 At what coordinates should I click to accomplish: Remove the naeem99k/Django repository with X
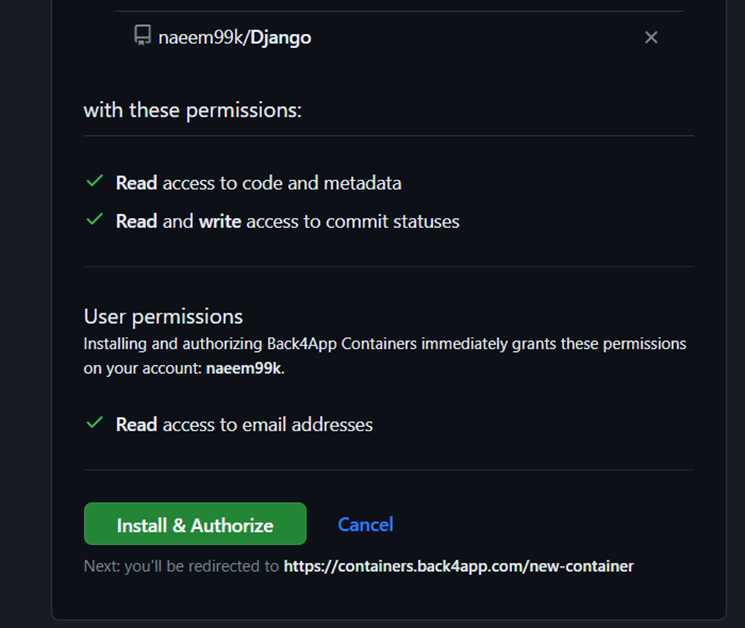coord(651,38)
